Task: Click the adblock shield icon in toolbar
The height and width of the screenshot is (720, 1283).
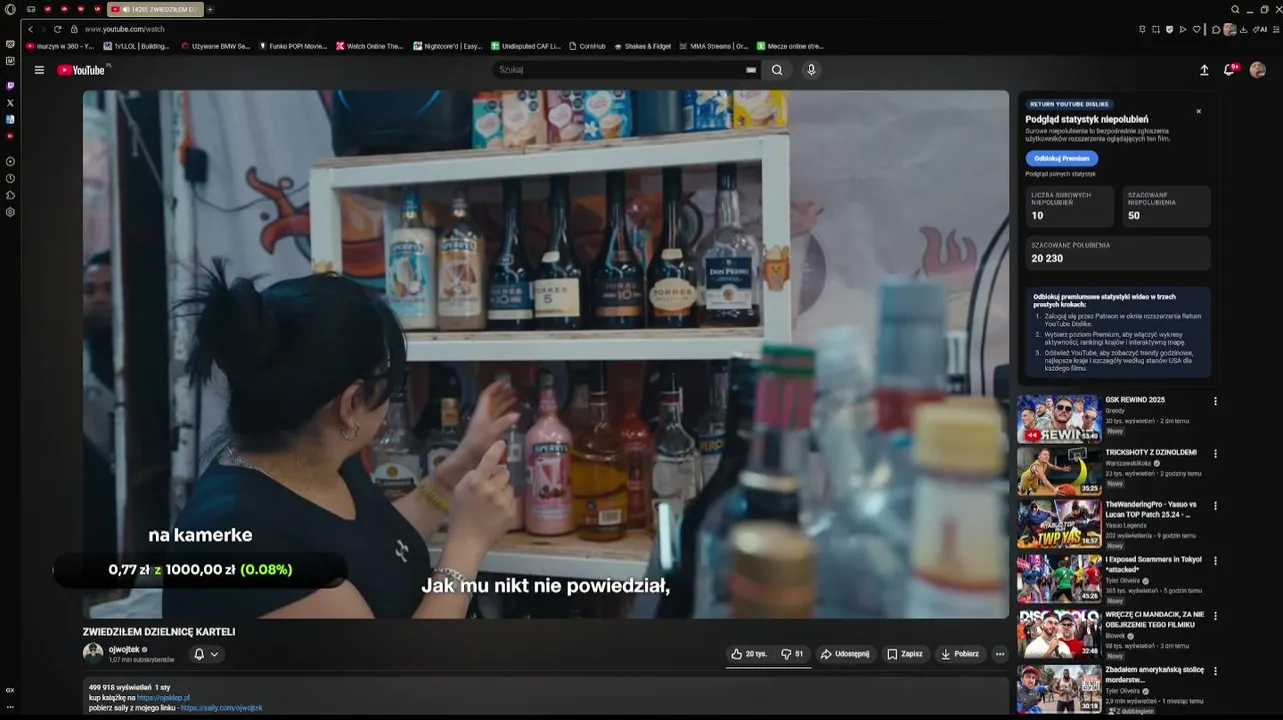Action: [x=1169, y=29]
